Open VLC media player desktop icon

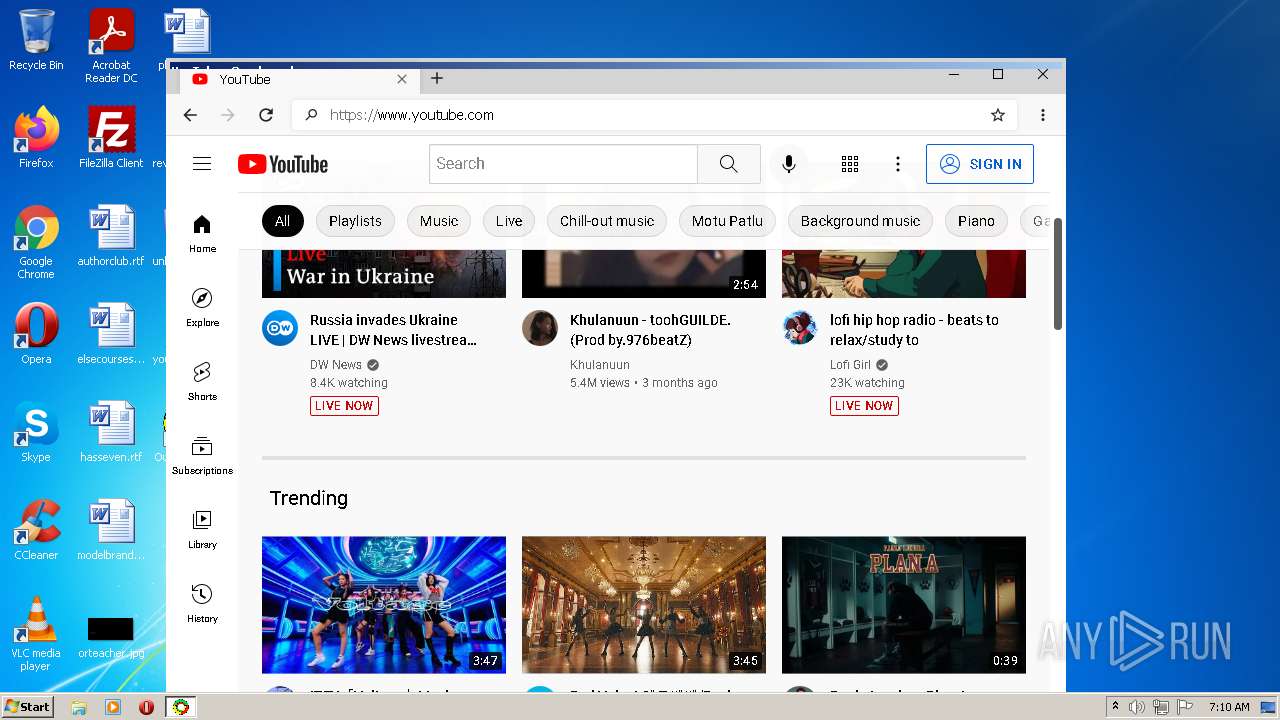[36, 634]
